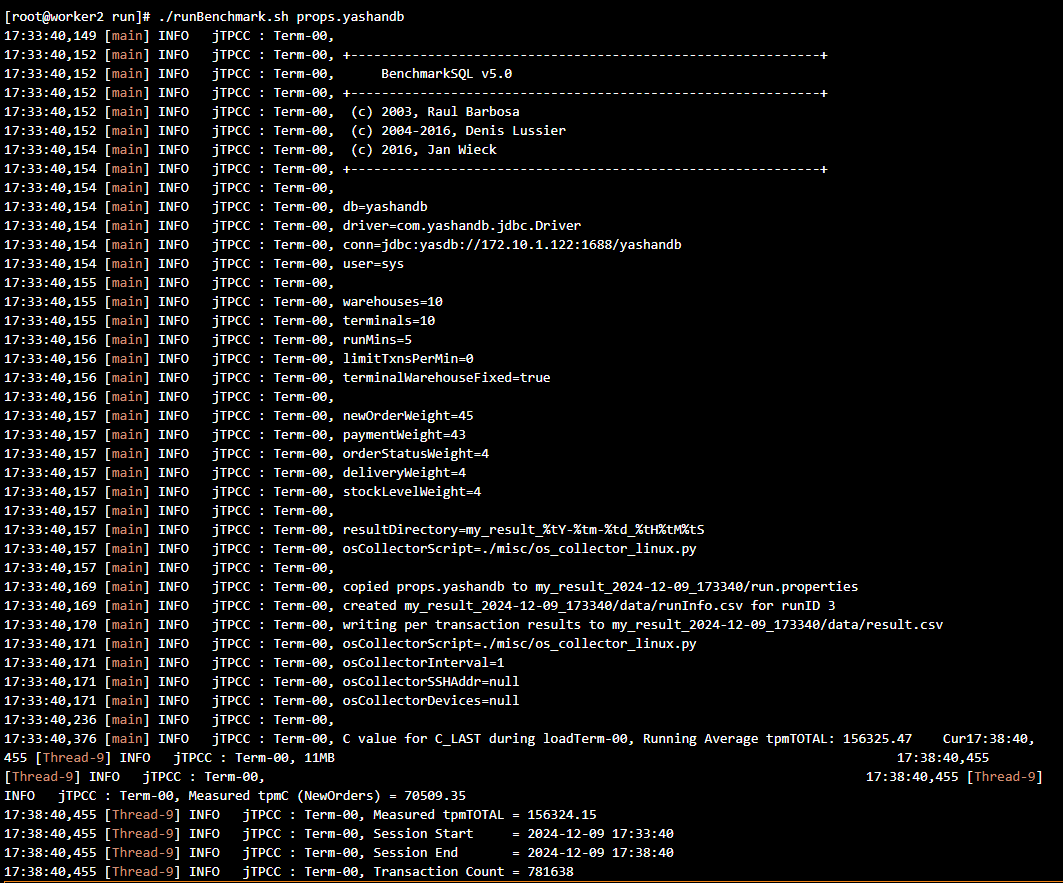The width and height of the screenshot is (1063, 883).
Task: Click 'Measured tpmTOTAL = 156324.15' value
Action: point(485,814)
